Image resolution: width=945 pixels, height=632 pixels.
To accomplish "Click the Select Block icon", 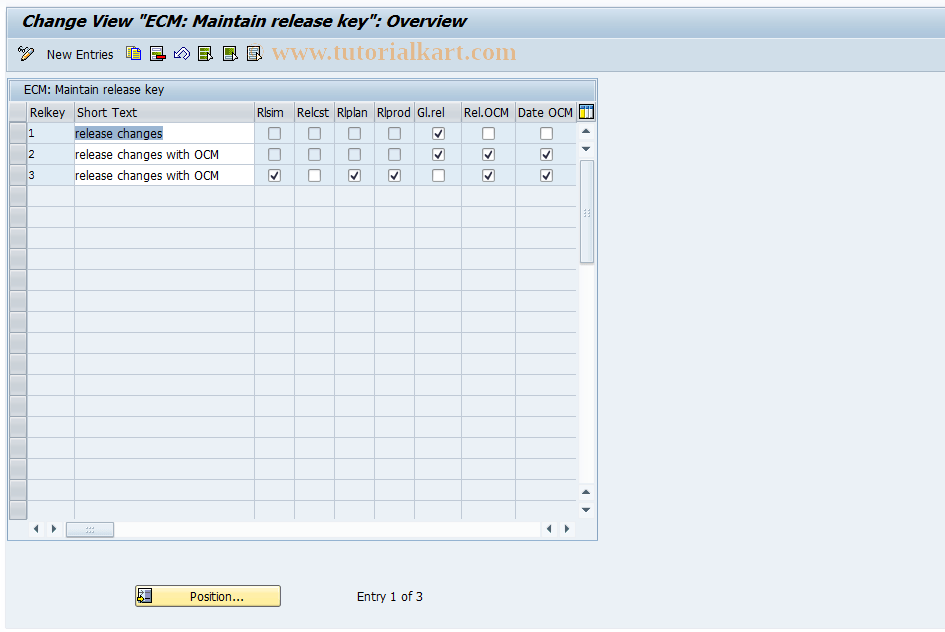I will coord(229,54).
